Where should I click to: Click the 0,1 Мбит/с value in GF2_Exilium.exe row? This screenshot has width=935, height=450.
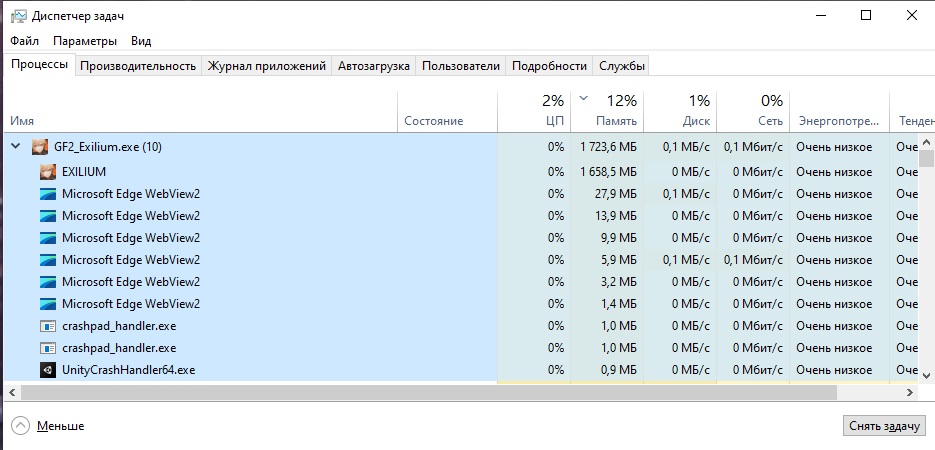(754, 147)
